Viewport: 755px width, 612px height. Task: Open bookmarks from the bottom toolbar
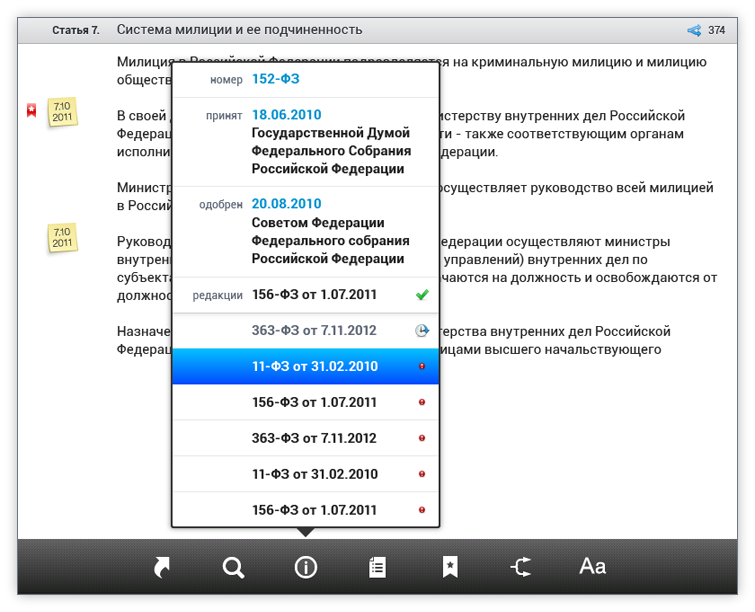[x=450, y=567]
